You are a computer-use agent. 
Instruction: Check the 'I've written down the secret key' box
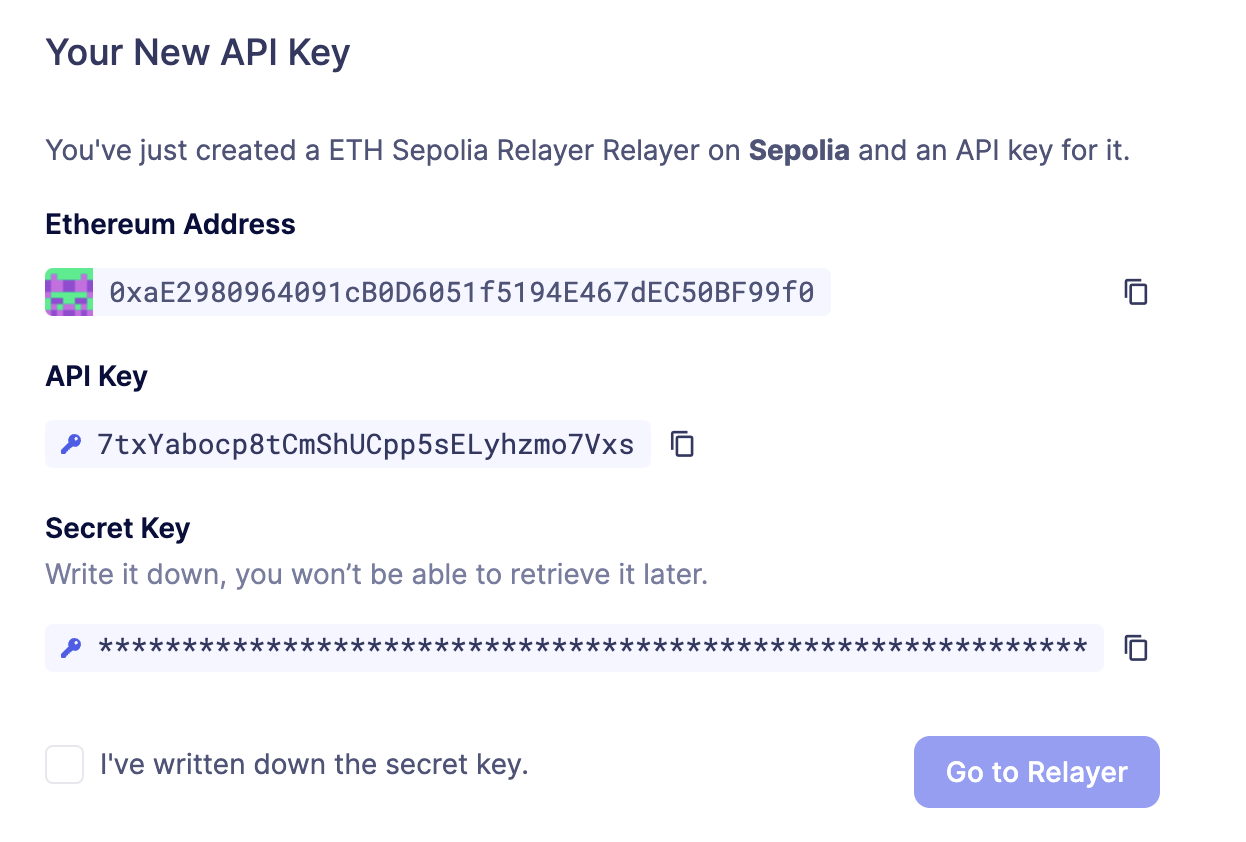click(x=64, y=764)
